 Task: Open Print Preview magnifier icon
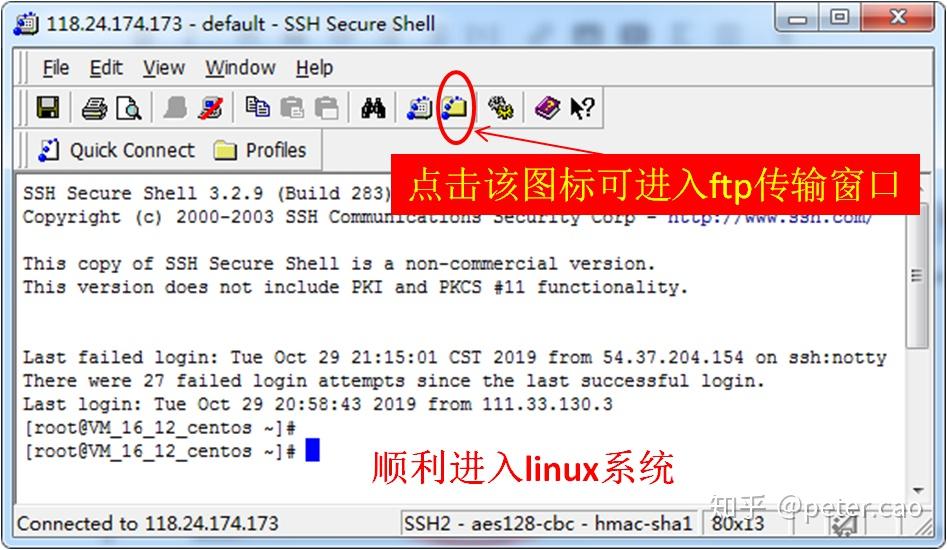pos(129,109)
